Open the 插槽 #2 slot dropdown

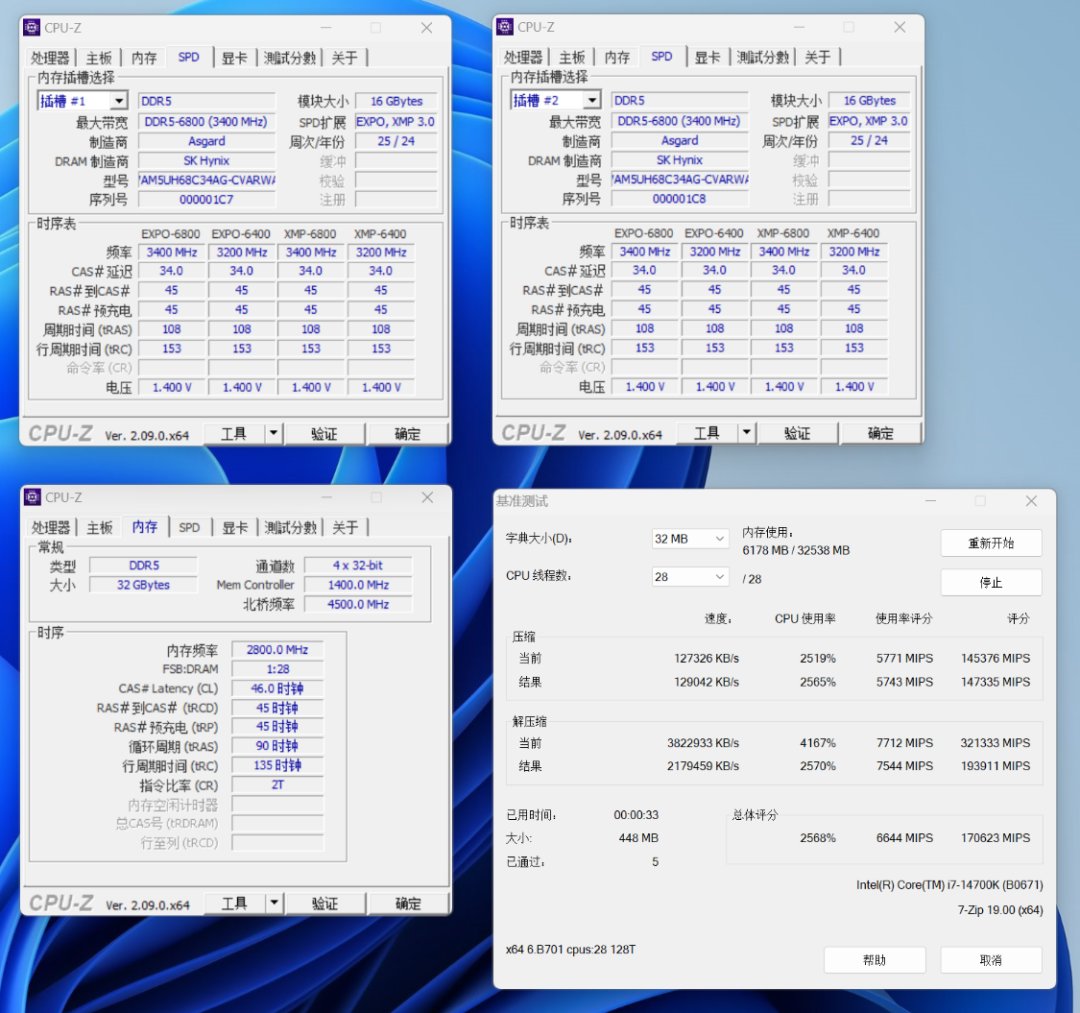(592, 101)
